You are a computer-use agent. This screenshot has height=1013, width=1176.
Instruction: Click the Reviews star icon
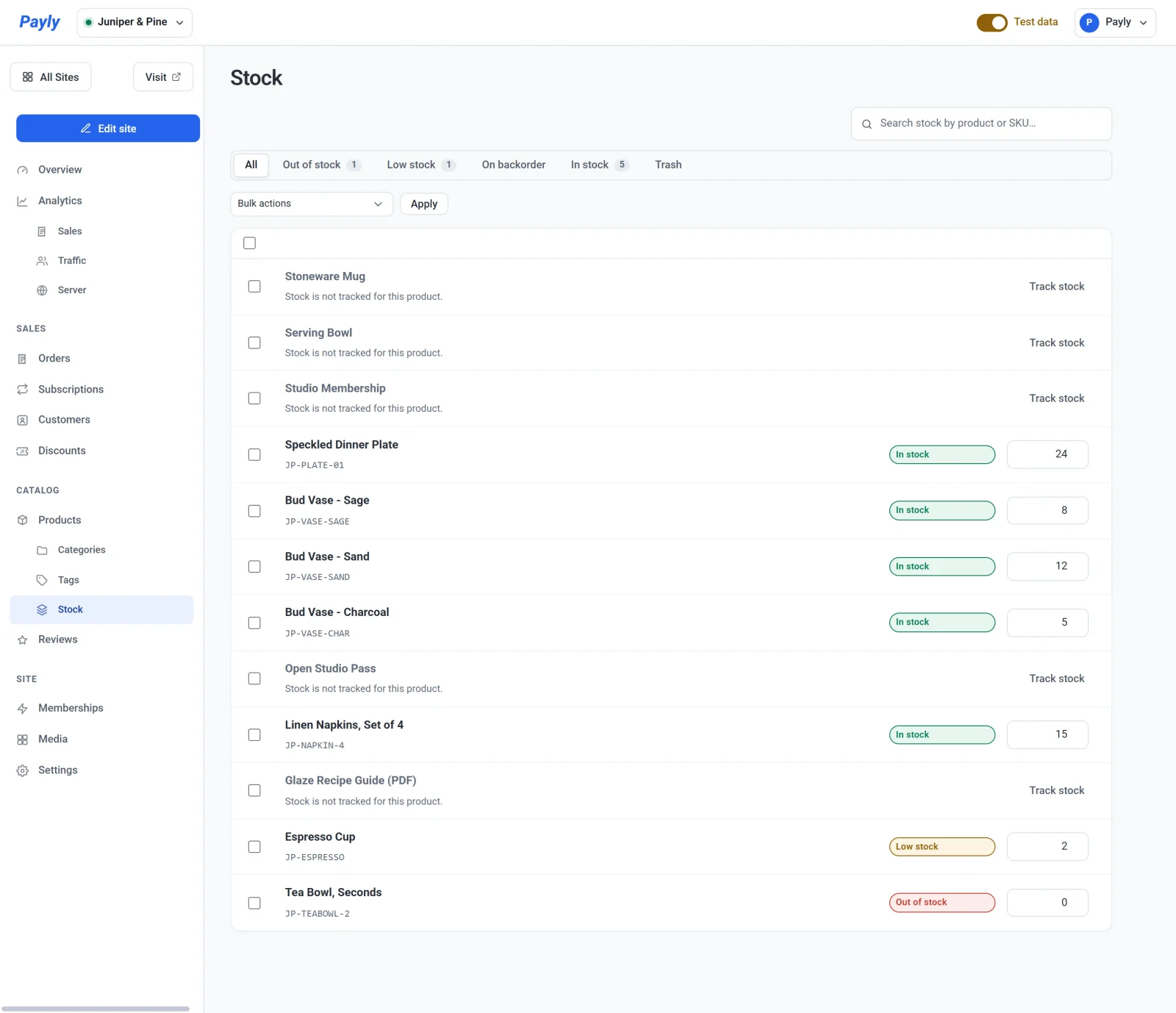click(x=23, y=640)
